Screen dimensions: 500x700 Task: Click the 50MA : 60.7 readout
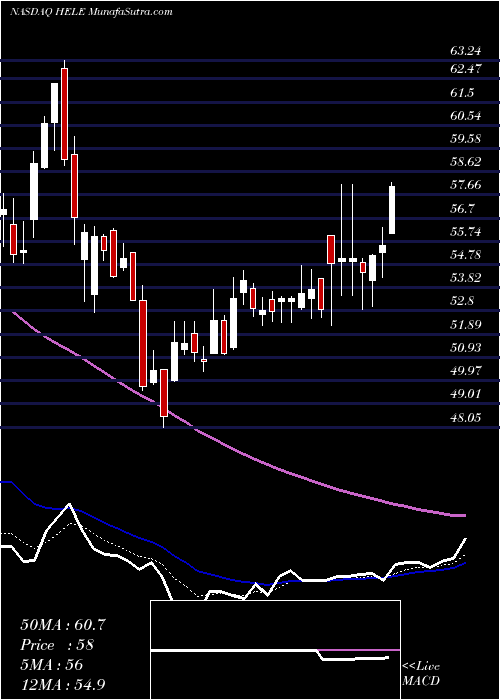click(63, 625)
